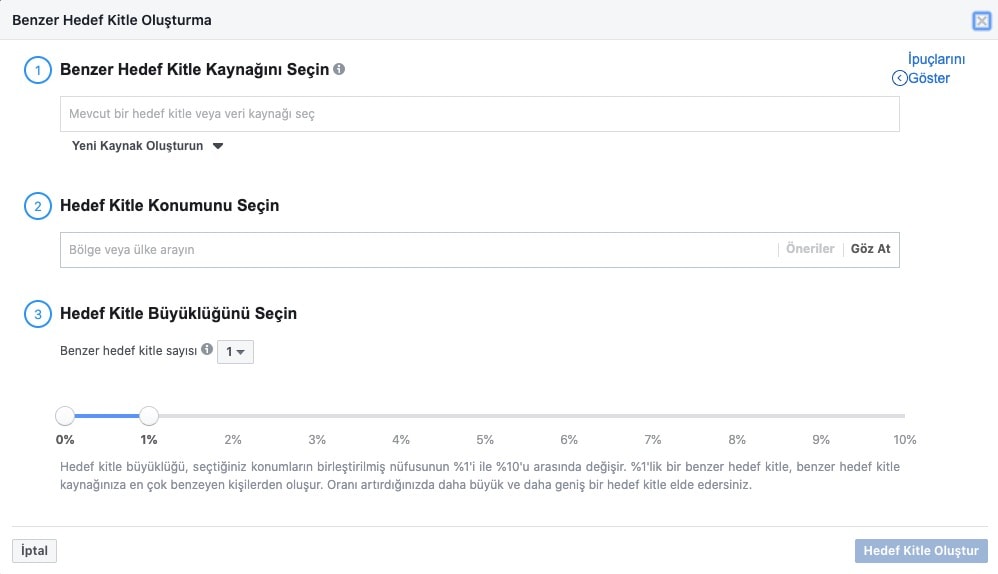Click İptal to cancel
Image resolution: width=998 pixels, height=574 pixels.
tap(34, 550)
